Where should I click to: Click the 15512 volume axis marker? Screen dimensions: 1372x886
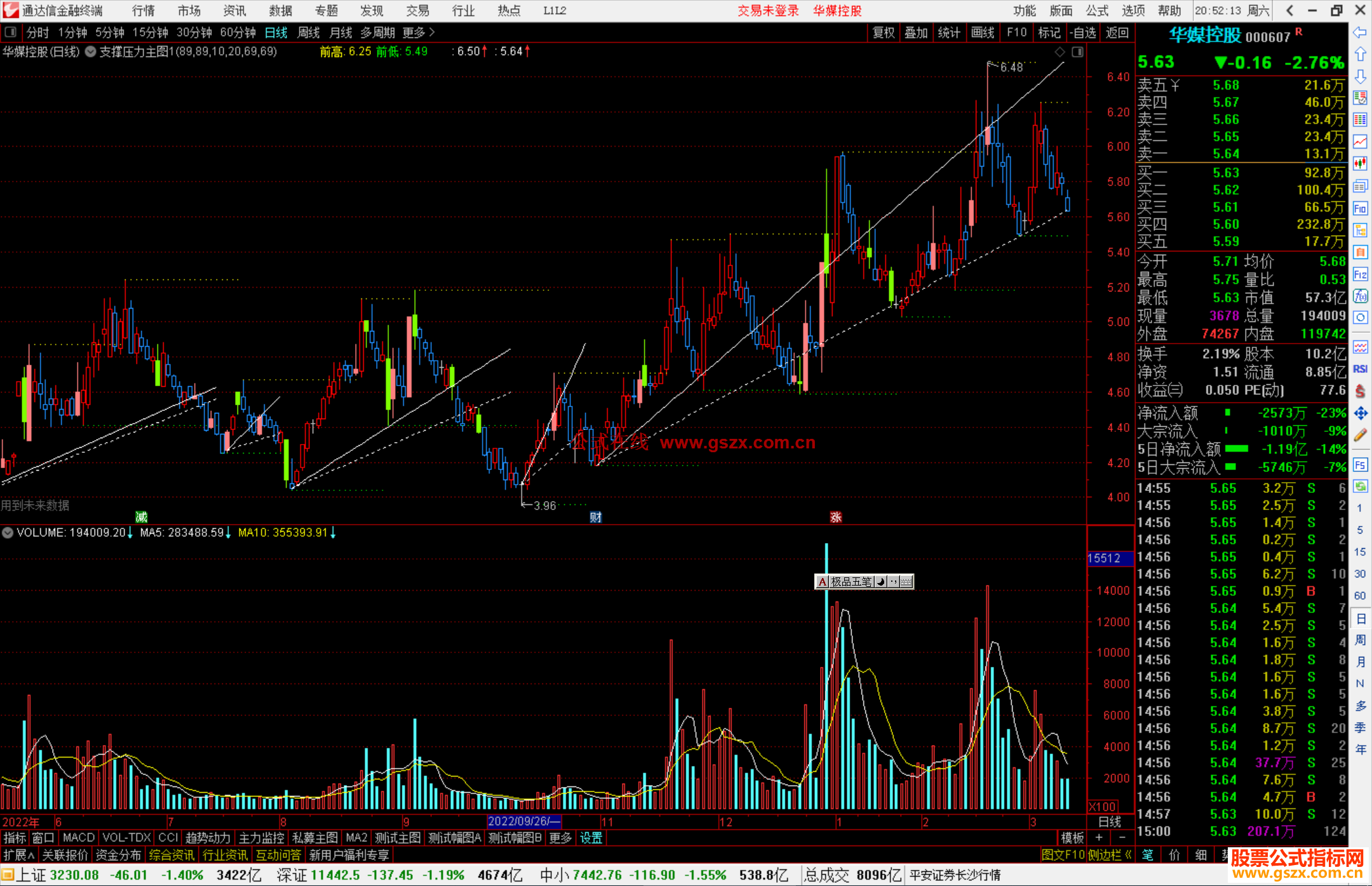click(1104, 558)
